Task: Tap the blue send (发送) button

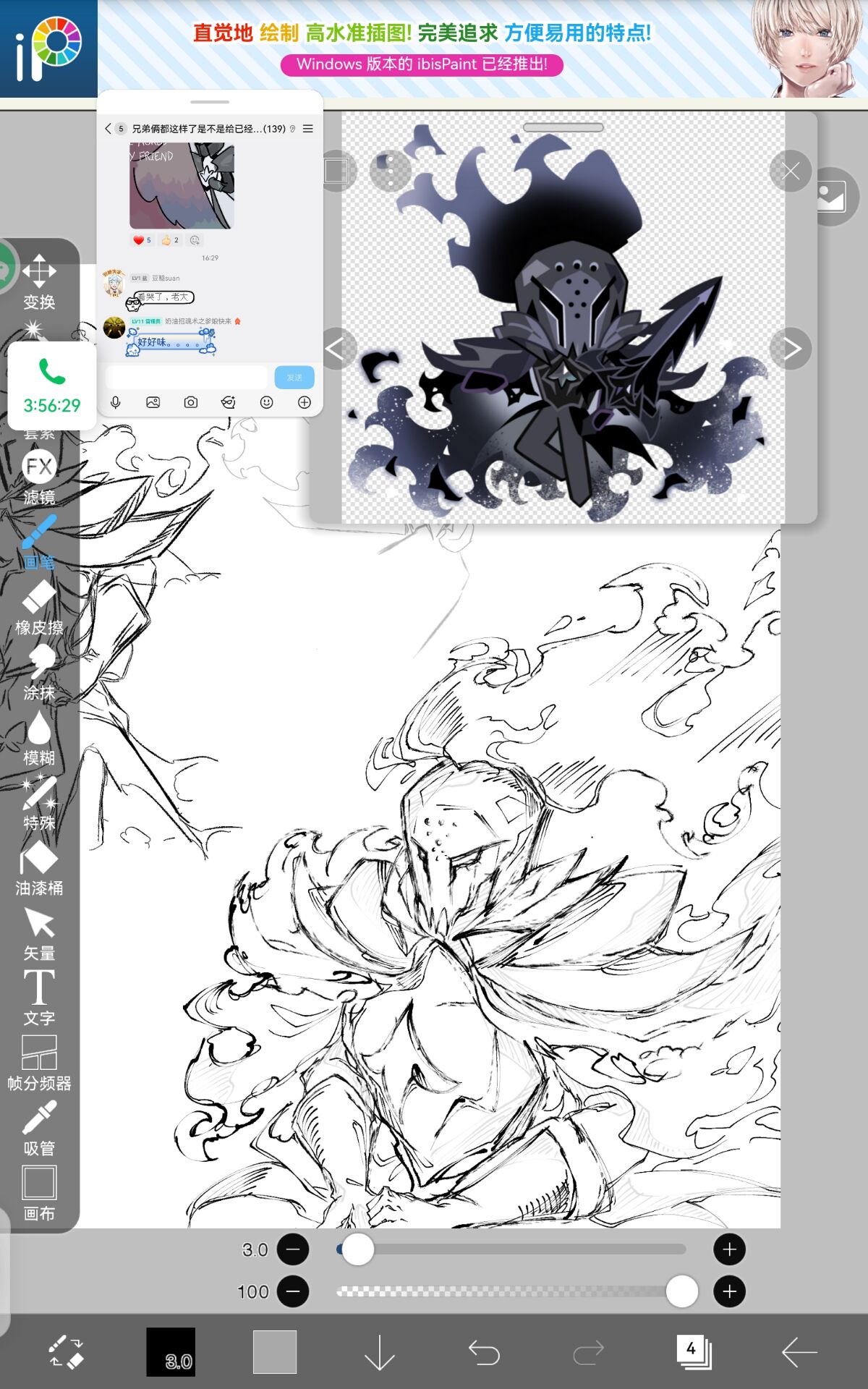Action: 294,378
